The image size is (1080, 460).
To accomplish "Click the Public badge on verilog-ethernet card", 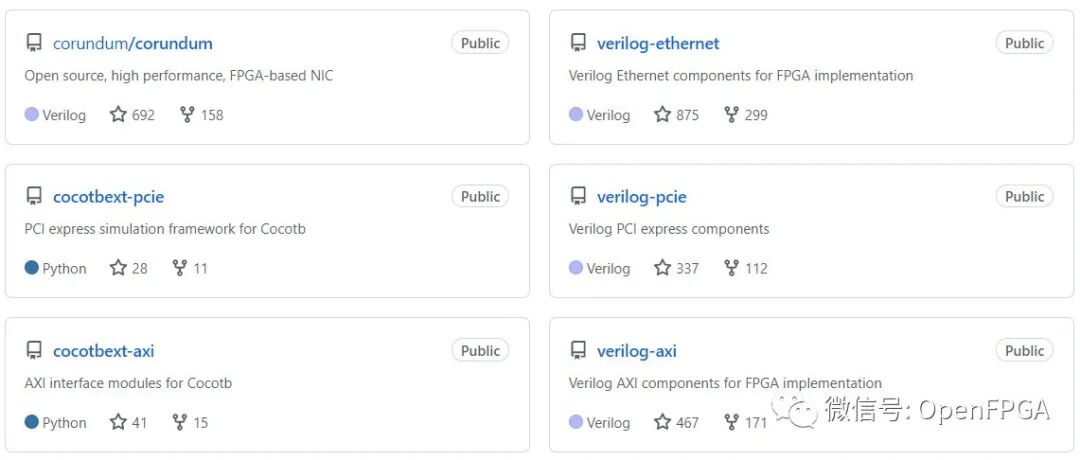I will coord(1024,43).
